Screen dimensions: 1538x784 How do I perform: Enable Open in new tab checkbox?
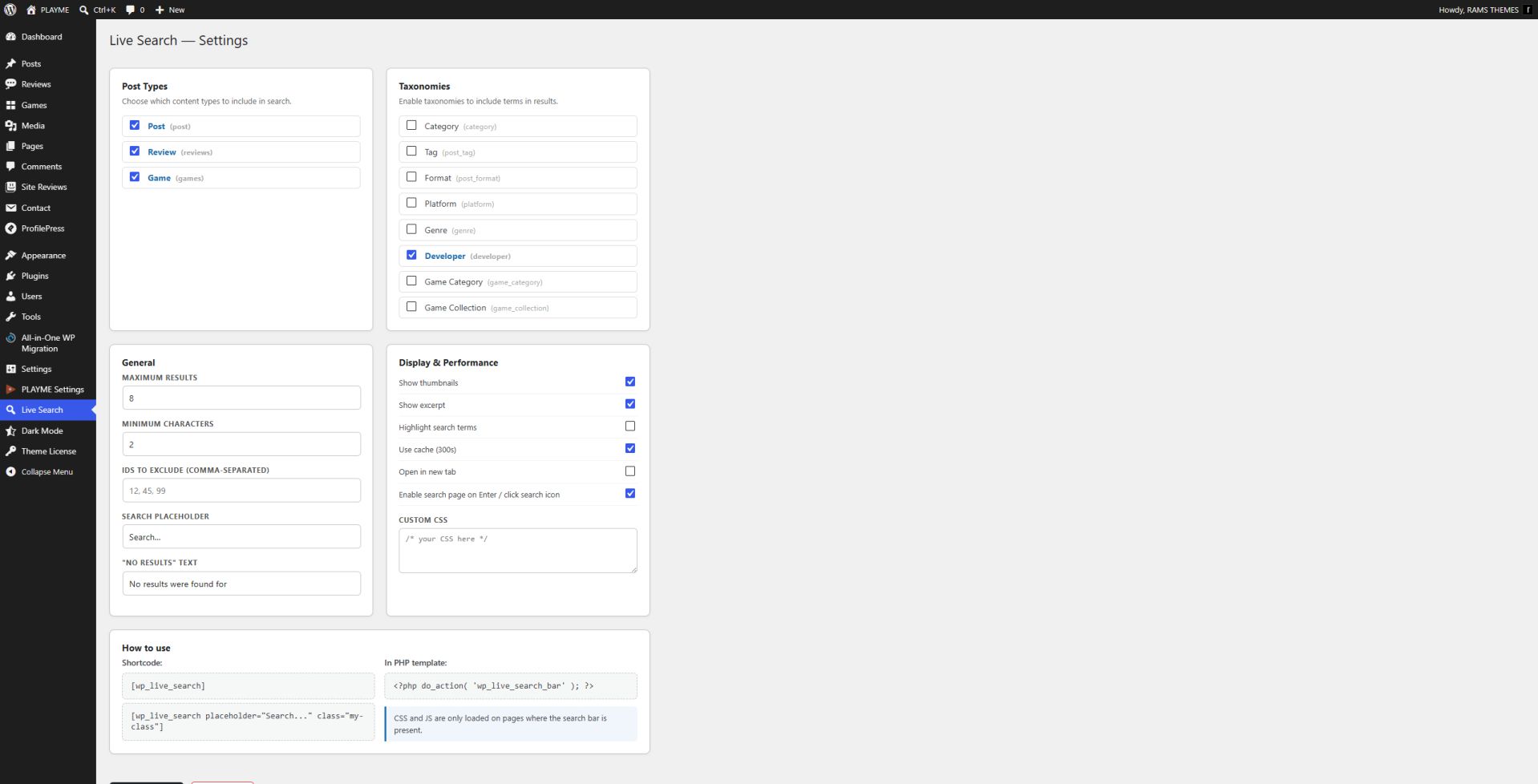point(630,471)
